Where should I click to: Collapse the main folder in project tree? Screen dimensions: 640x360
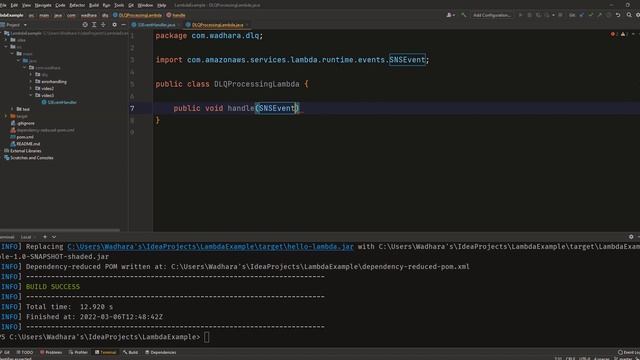(x=12, y=54)
